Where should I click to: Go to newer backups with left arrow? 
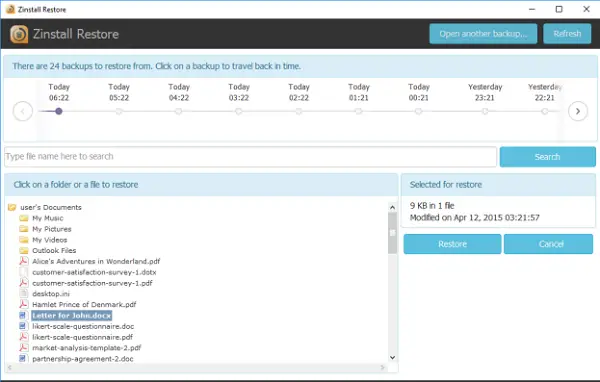pos(23,111)
